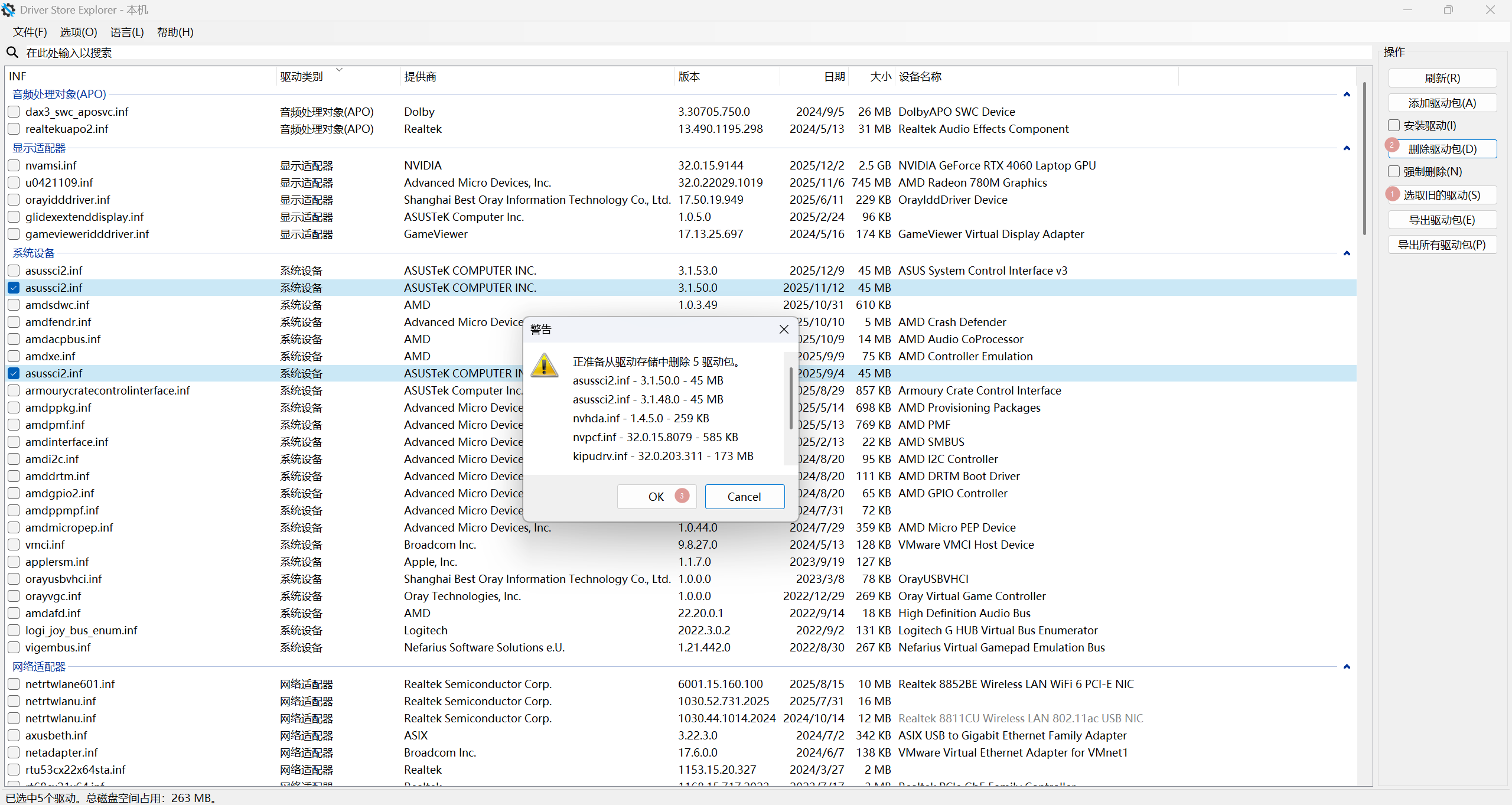1512x805 pixels.
Task: Select the netadapter.inf row name
Action: (62, 752)
